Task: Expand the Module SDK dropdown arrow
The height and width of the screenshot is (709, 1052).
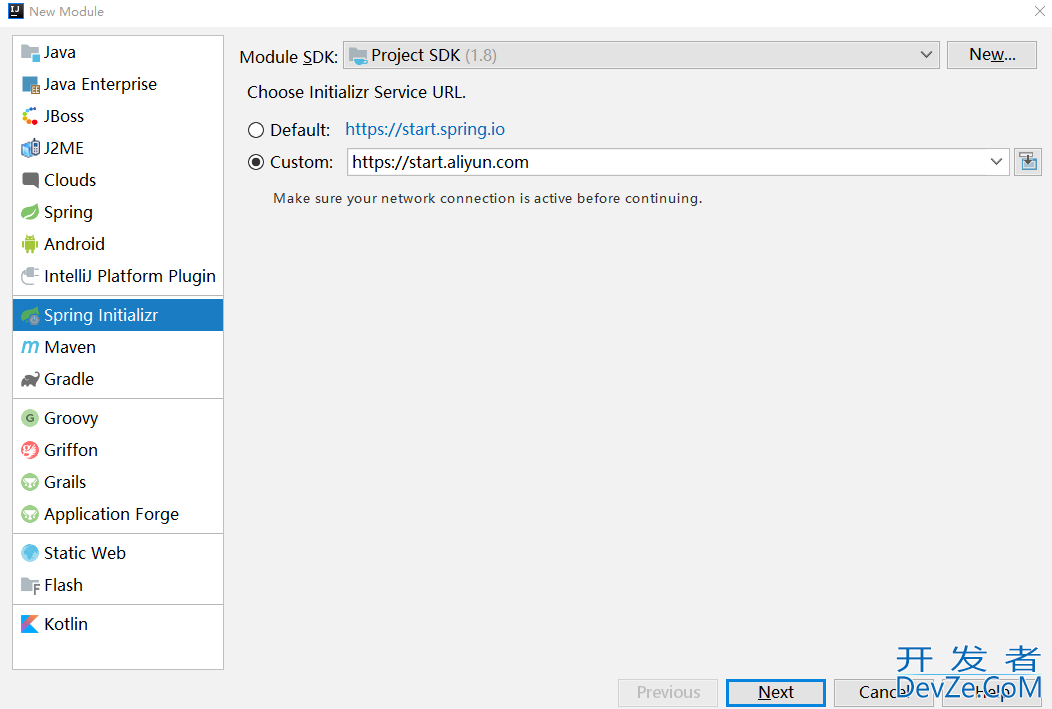Action: click(926, 55)
